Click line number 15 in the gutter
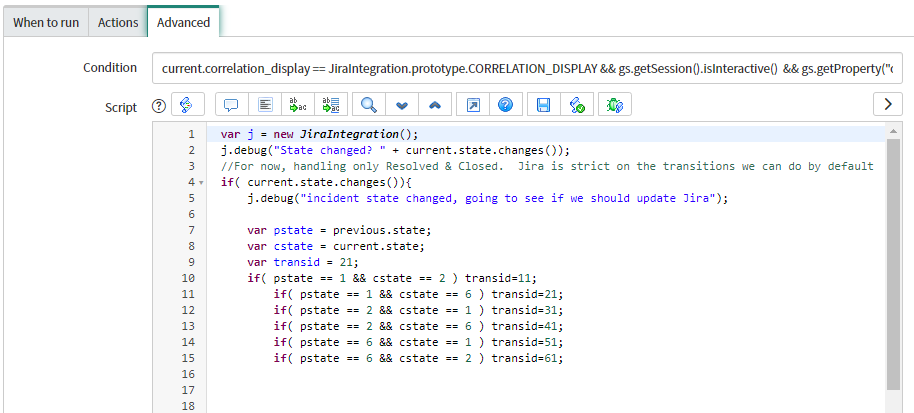Image resolution: width=914 pixels, height=413 pixels. pos(188,358)
